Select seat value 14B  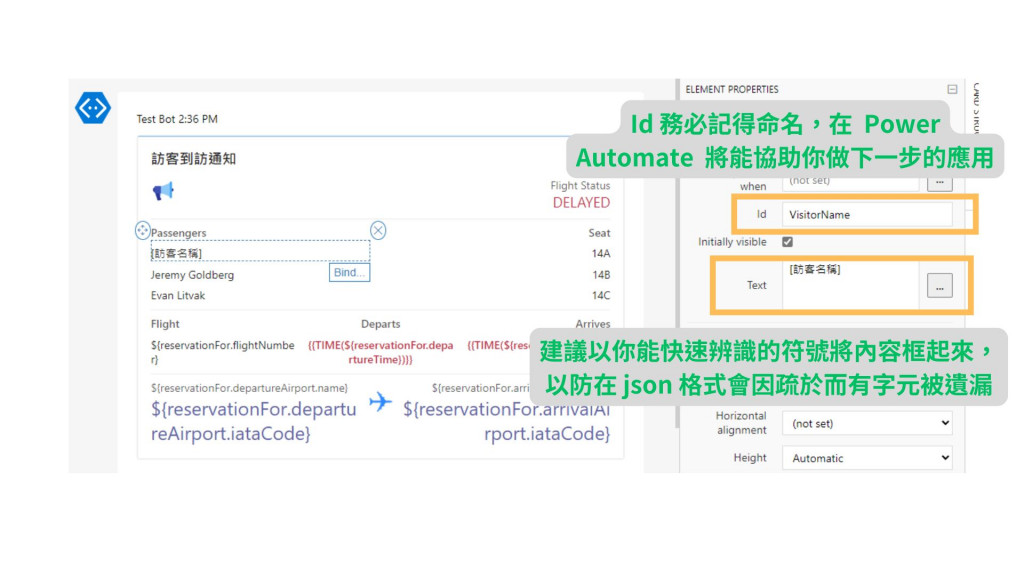(601, 275)
